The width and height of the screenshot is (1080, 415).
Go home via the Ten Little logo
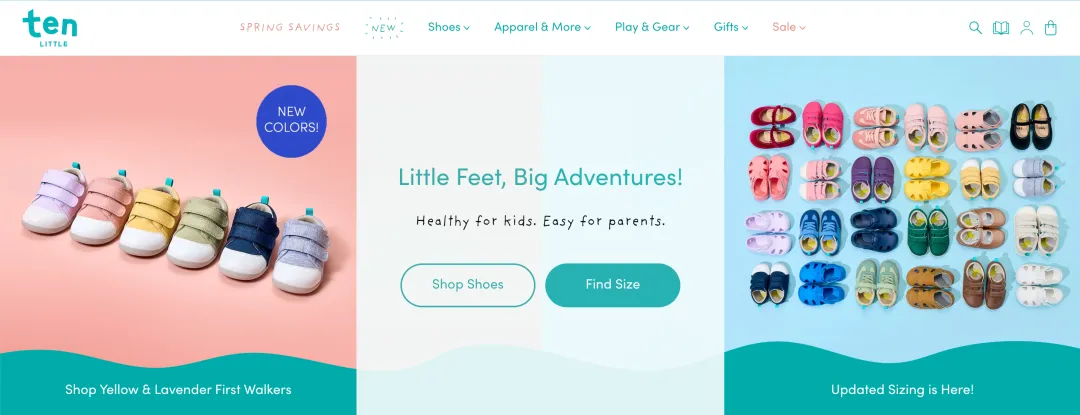coord(50,28)
